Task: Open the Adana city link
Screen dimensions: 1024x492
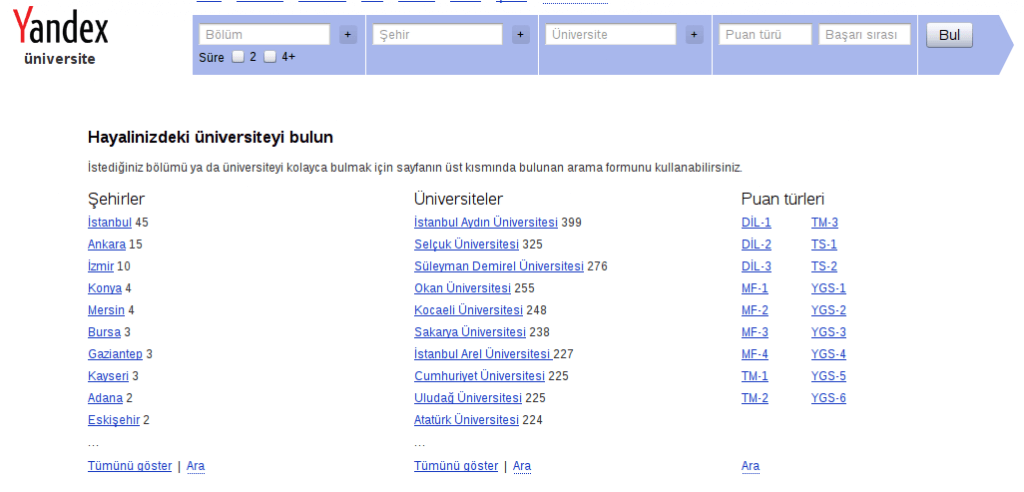Action: [x=105, y=397]
